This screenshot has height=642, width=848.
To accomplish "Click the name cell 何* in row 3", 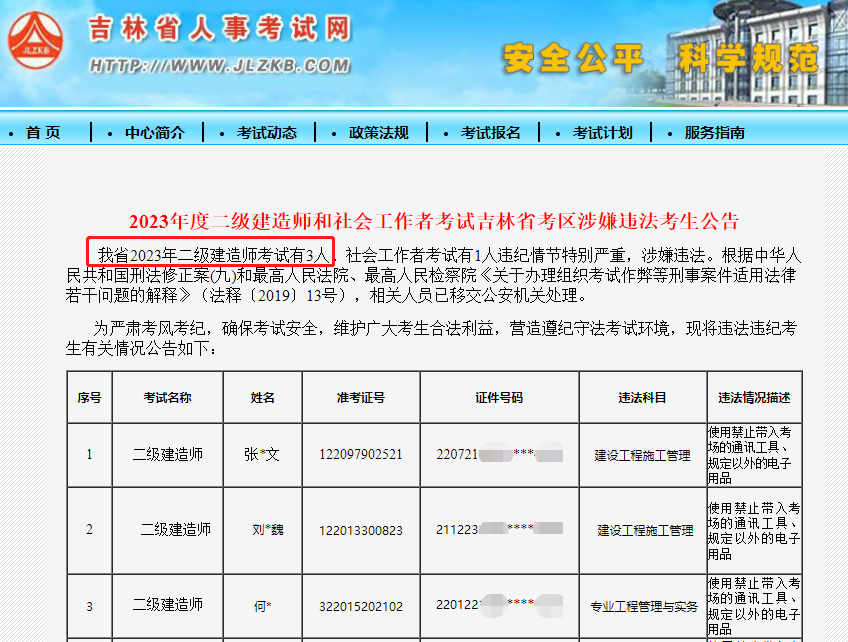I will [262, 605].
